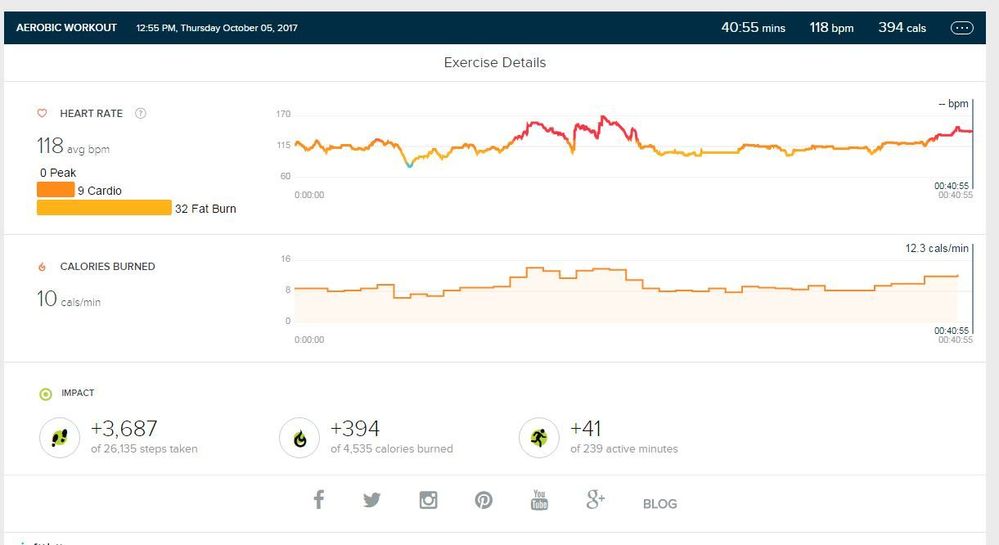Open the more options ellipsis menu
Image resolution: width=999 pixels, height=545 pixels.
point(962,28)
